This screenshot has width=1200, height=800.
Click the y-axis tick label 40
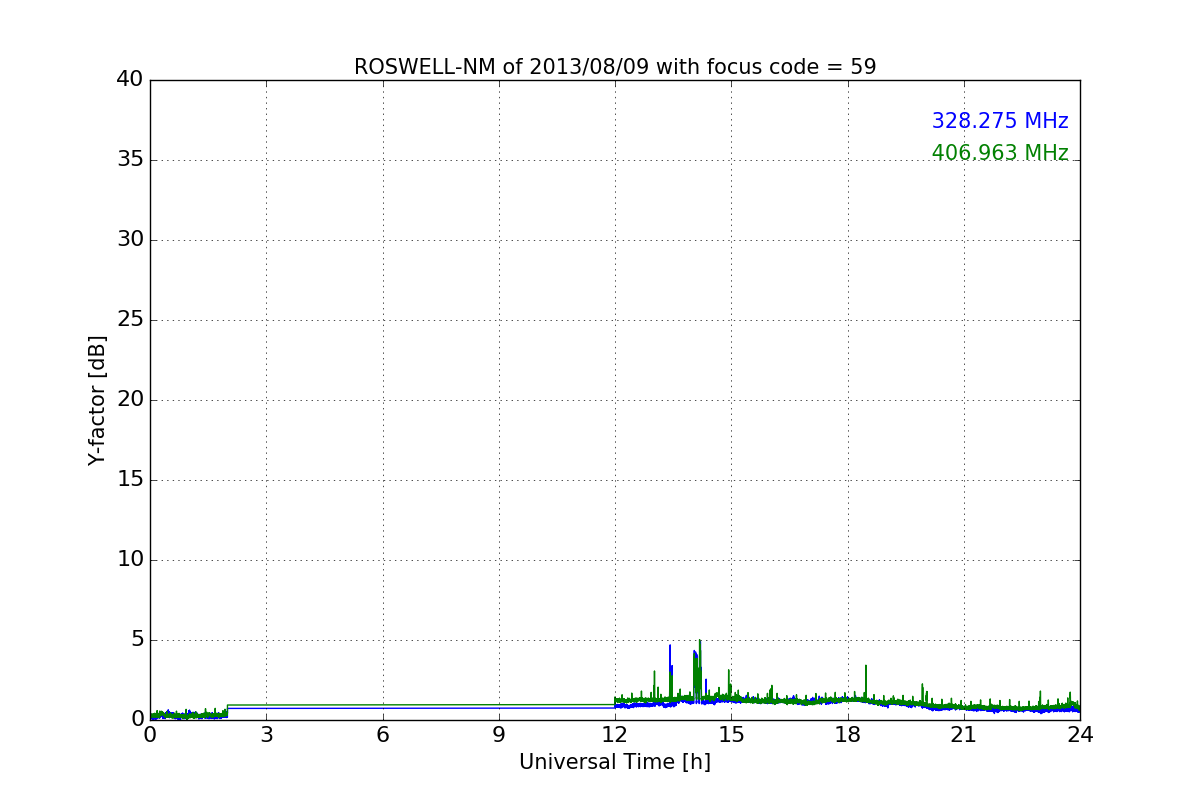(130, 80)
